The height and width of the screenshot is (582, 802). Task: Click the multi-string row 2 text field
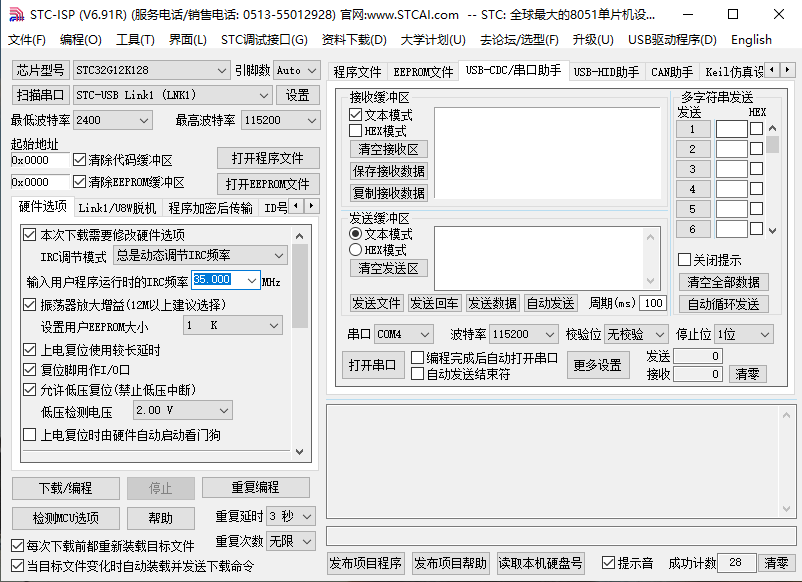point(731,149)
